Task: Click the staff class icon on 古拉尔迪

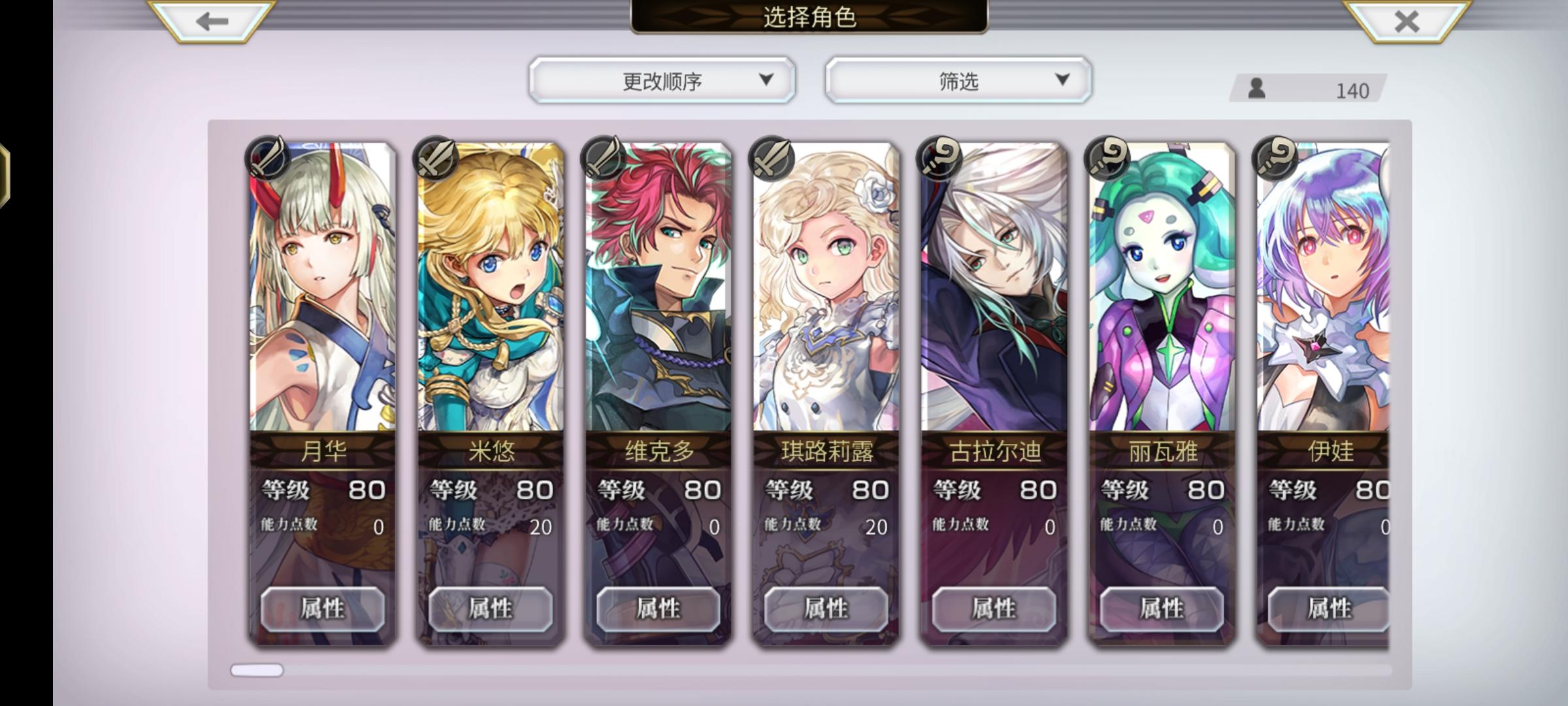Action: [939, 158]
